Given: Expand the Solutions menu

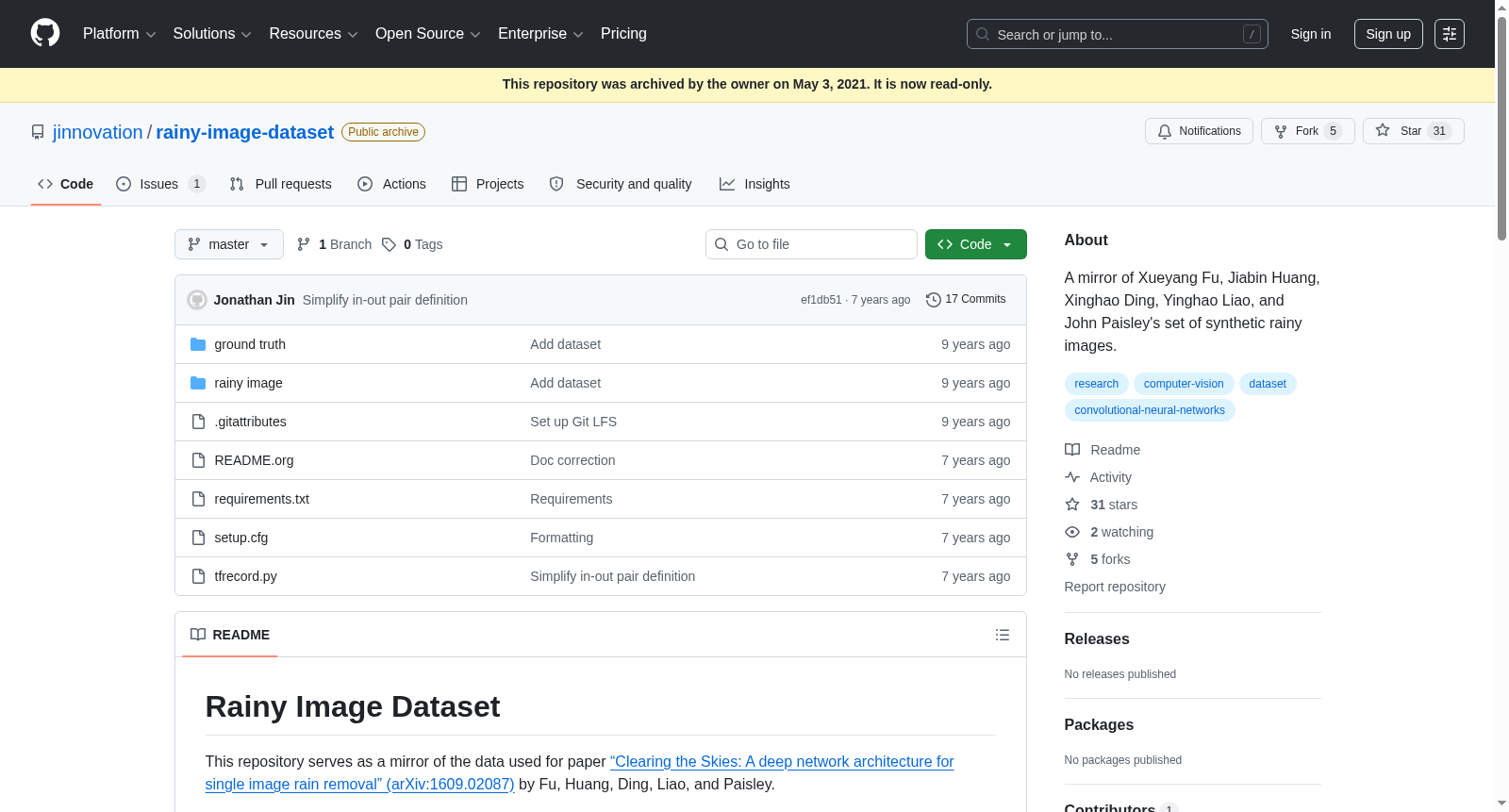Looking at the screenshot, I should (212, 34).
